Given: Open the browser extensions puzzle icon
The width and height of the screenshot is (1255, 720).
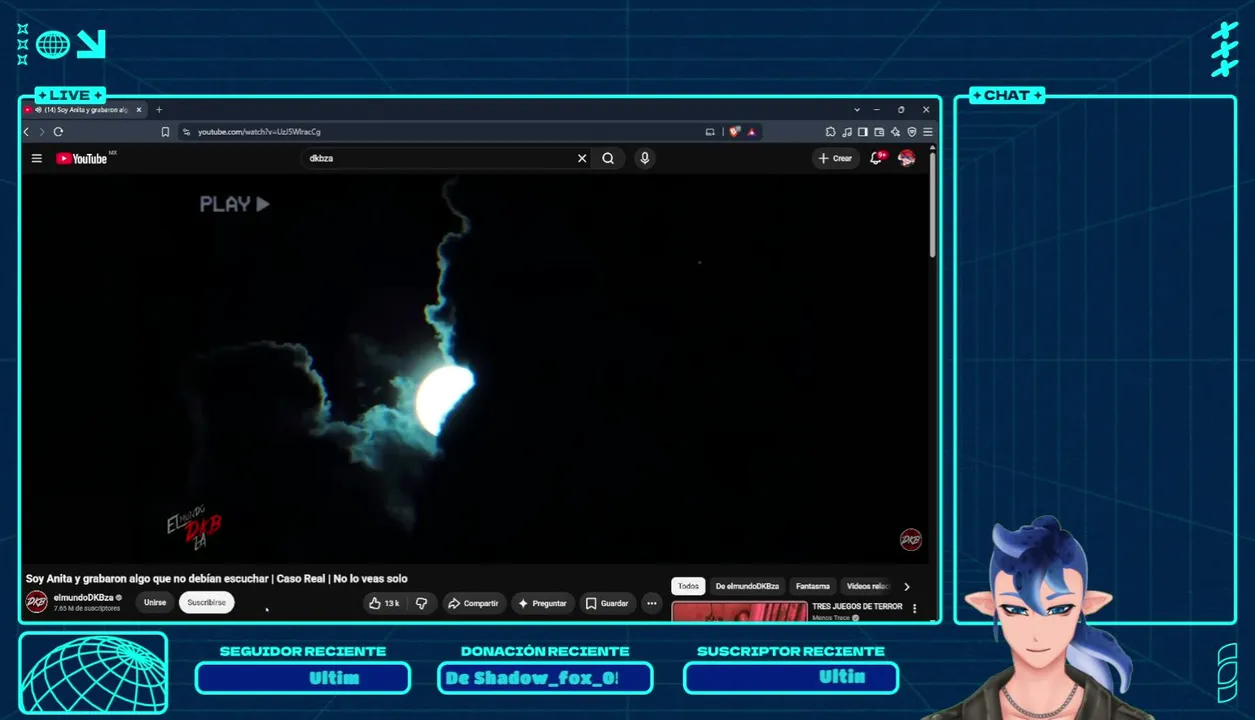Looking at the screenshot, I should point(830,131).
